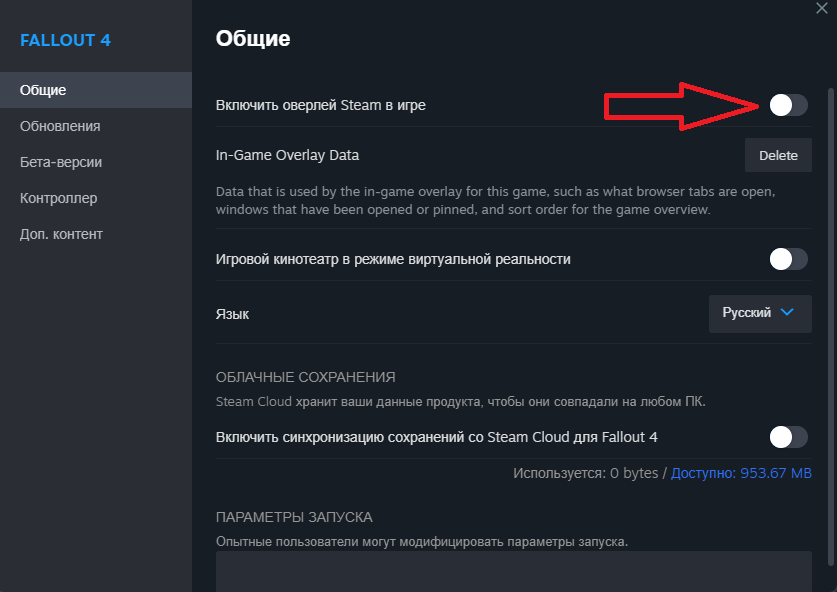Click the chevron arrow beside Русский
837x592 pixels.
(x=787, y=313)
